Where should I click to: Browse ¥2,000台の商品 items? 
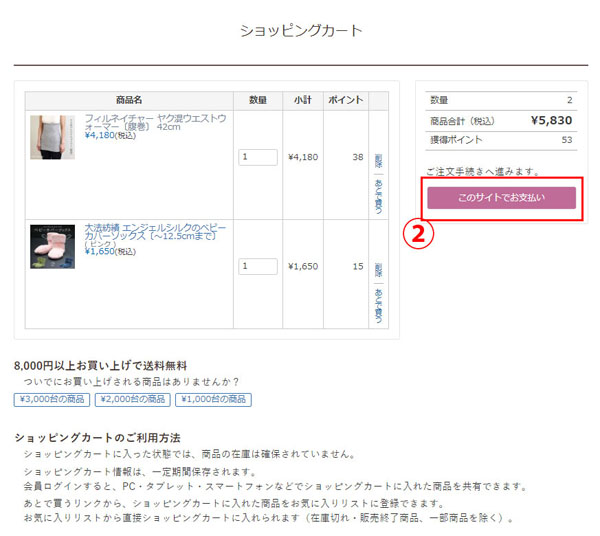132,400
